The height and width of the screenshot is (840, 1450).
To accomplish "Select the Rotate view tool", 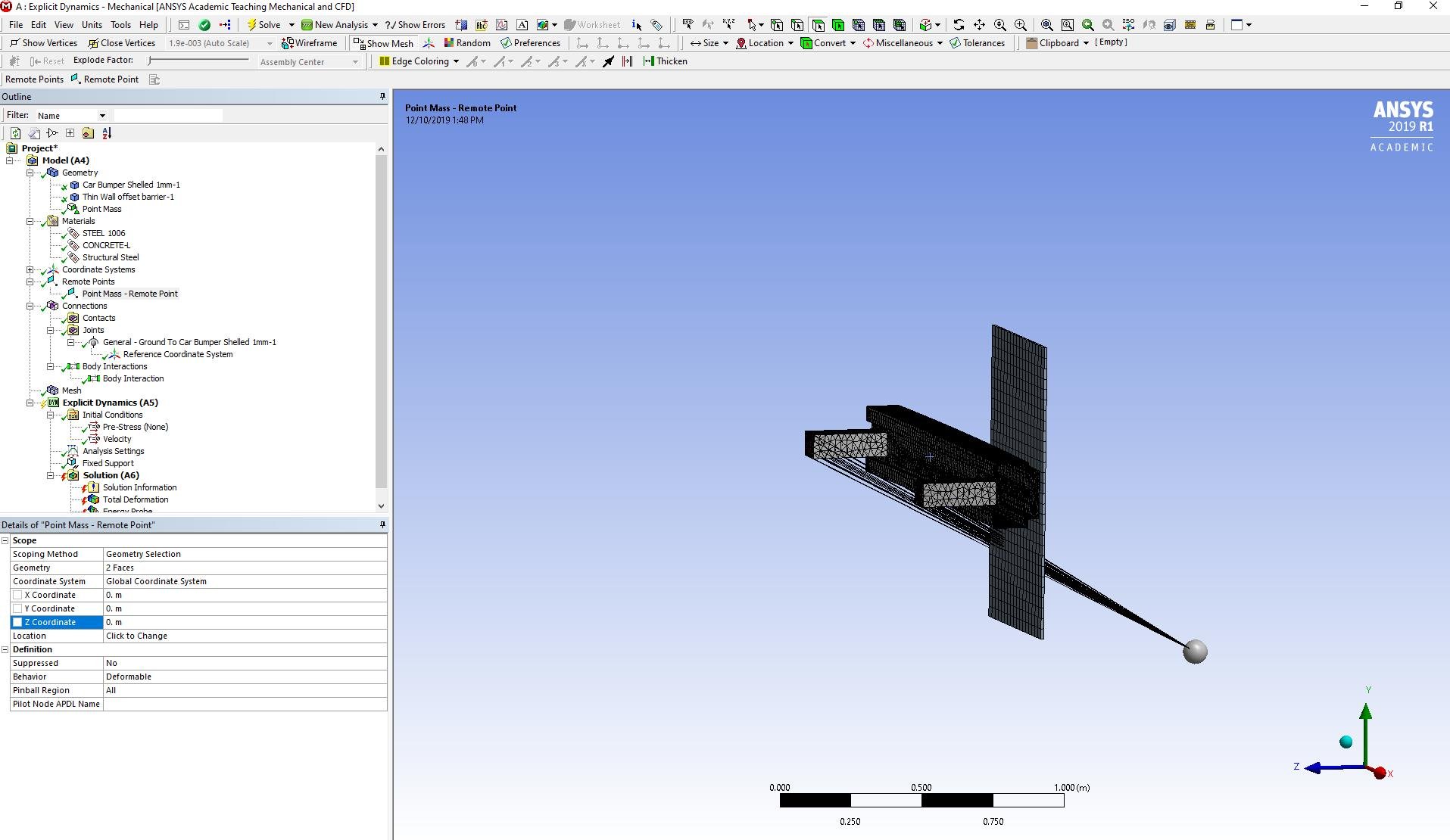I will tap(959, 25).
